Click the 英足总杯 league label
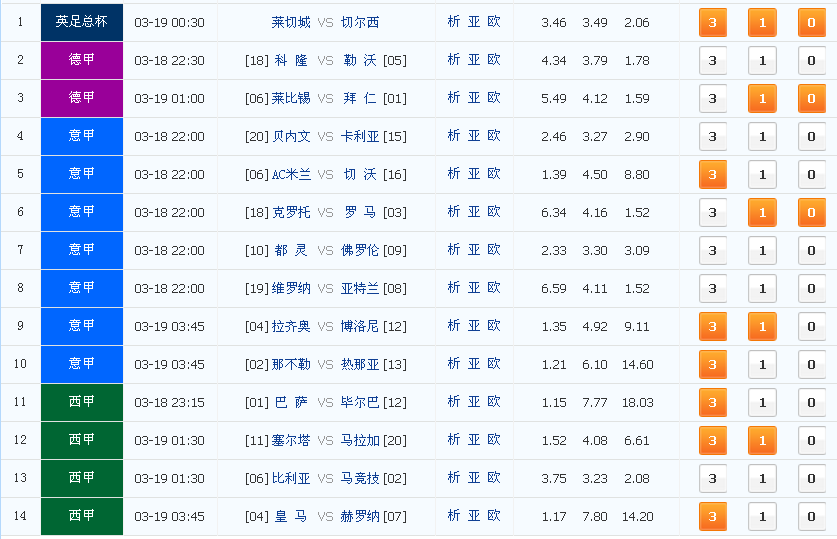 click(x=82, y=22)
